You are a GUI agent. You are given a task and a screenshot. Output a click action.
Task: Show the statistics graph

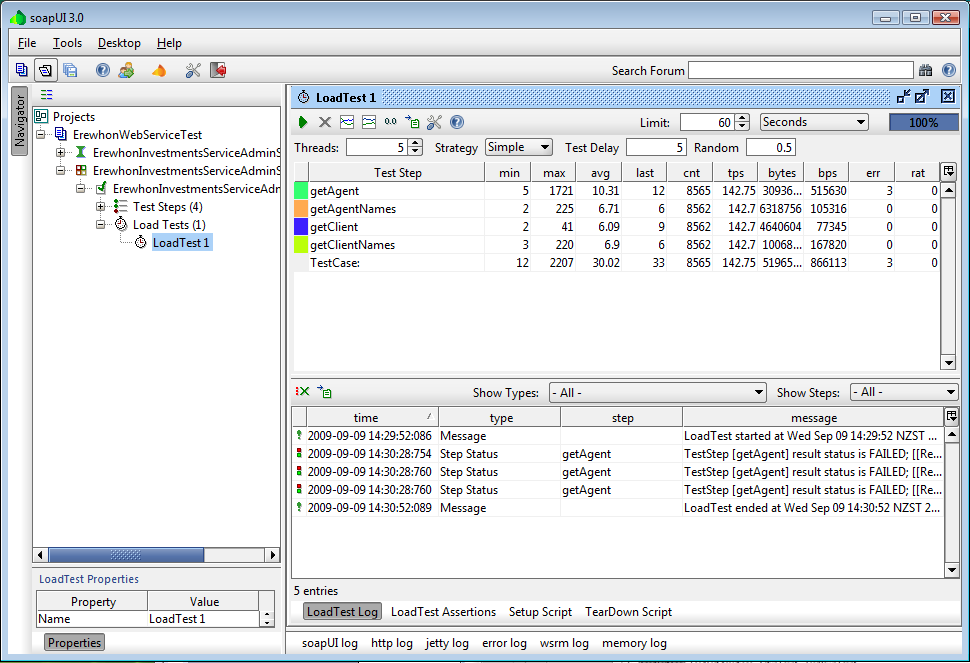(x=347, y=122)
